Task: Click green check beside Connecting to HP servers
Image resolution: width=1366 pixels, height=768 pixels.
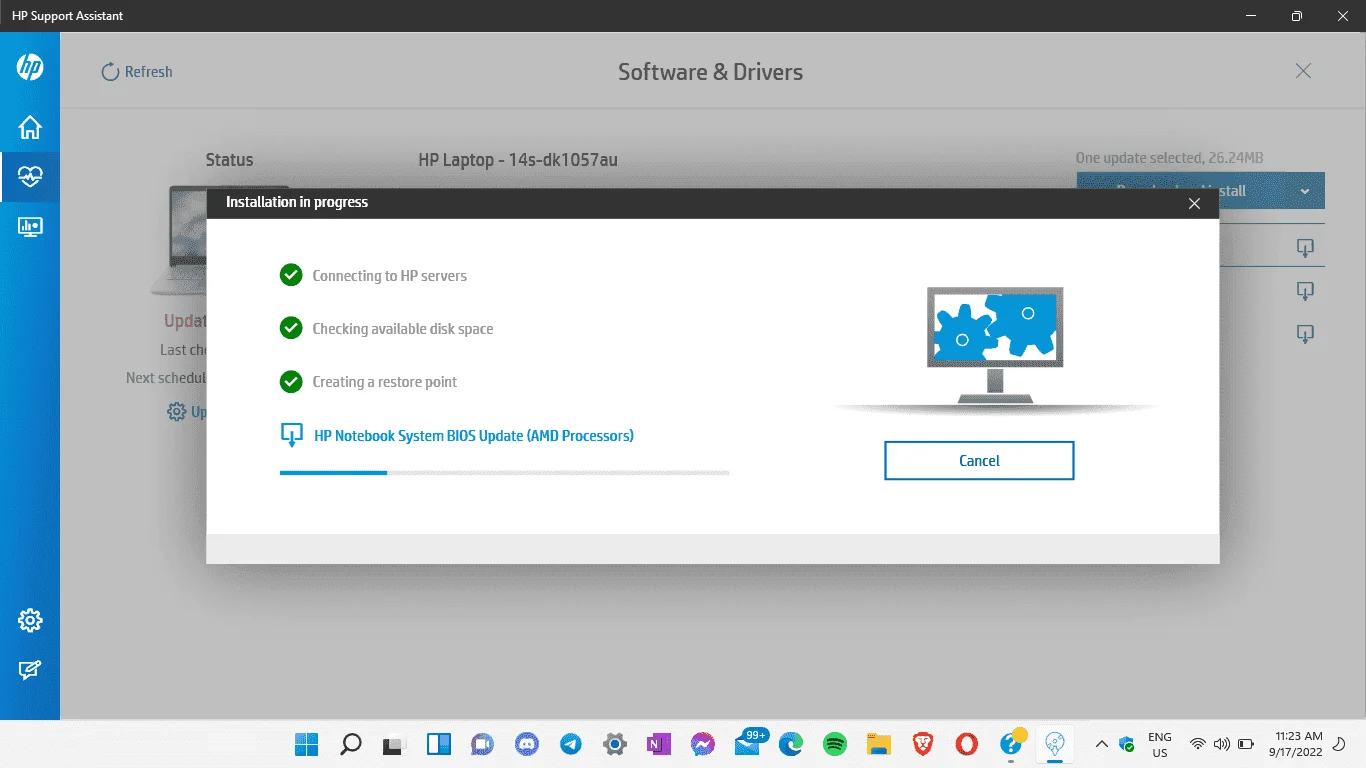Action: [291, 275]
